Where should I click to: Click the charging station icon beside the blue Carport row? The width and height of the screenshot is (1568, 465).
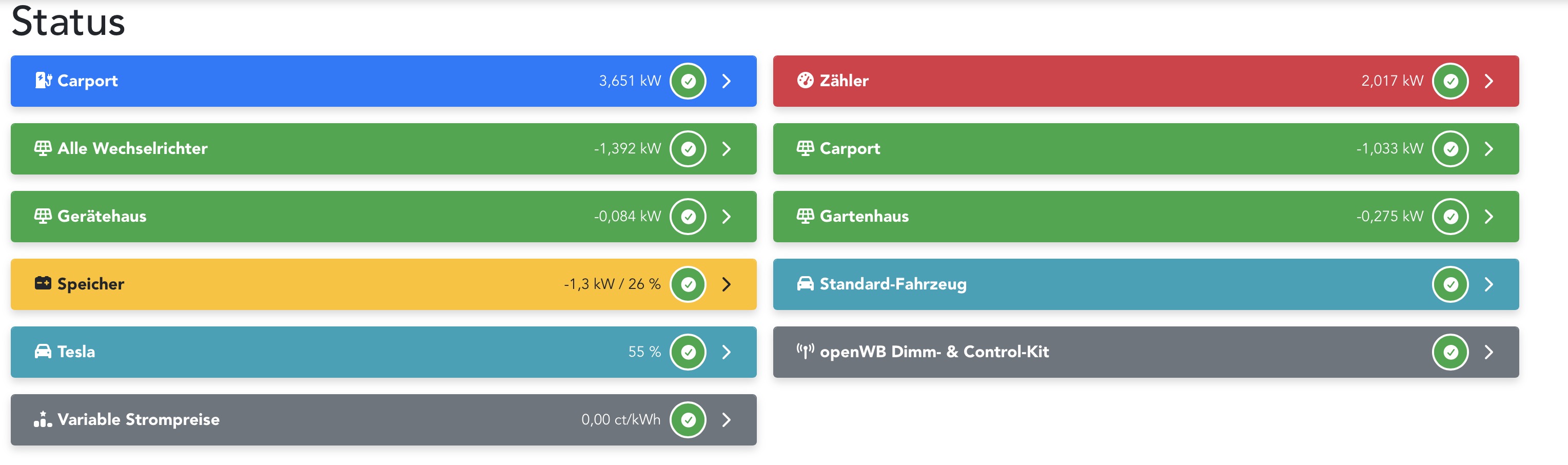[43, 81]
